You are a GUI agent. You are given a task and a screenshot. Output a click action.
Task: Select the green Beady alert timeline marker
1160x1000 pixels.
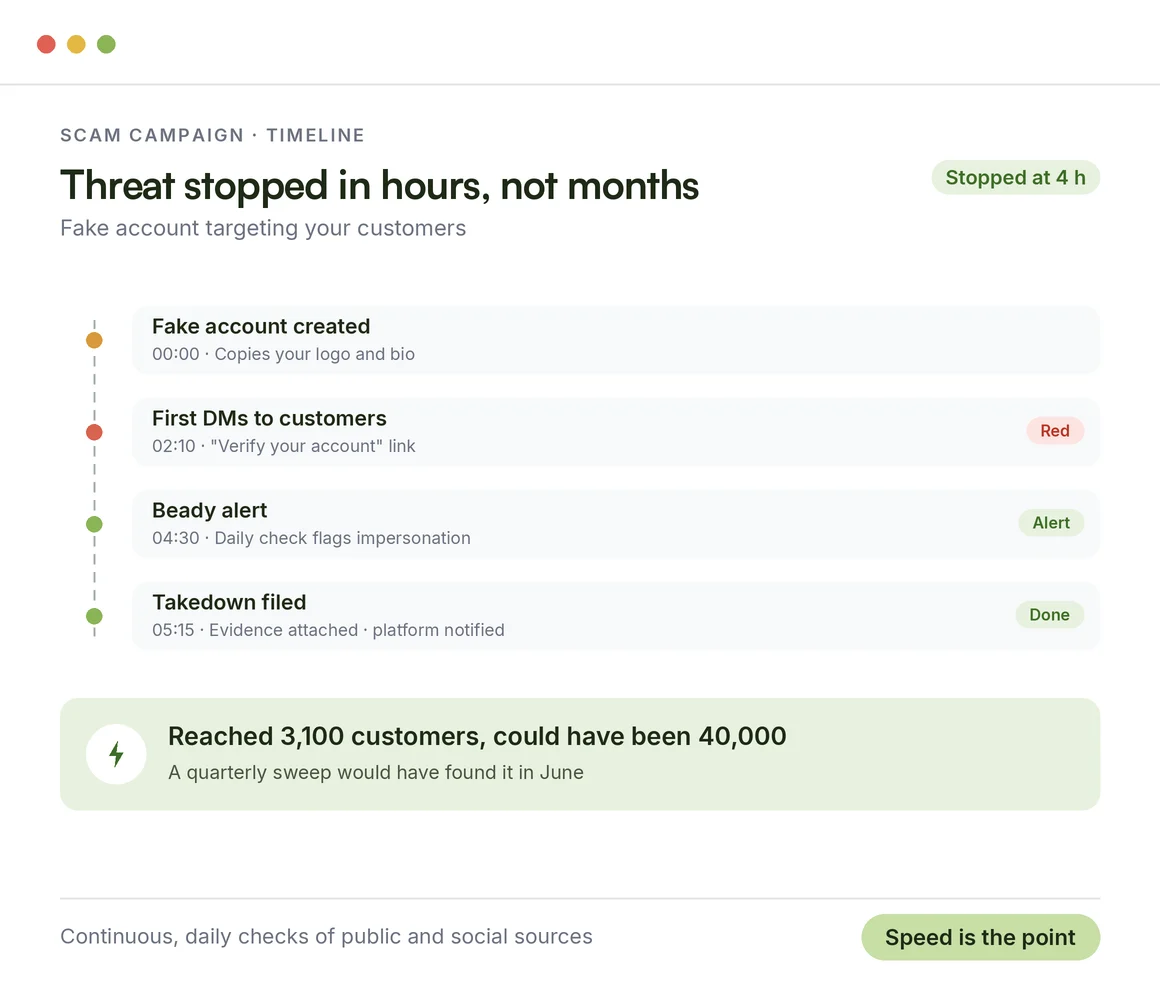tap(94, 524)
